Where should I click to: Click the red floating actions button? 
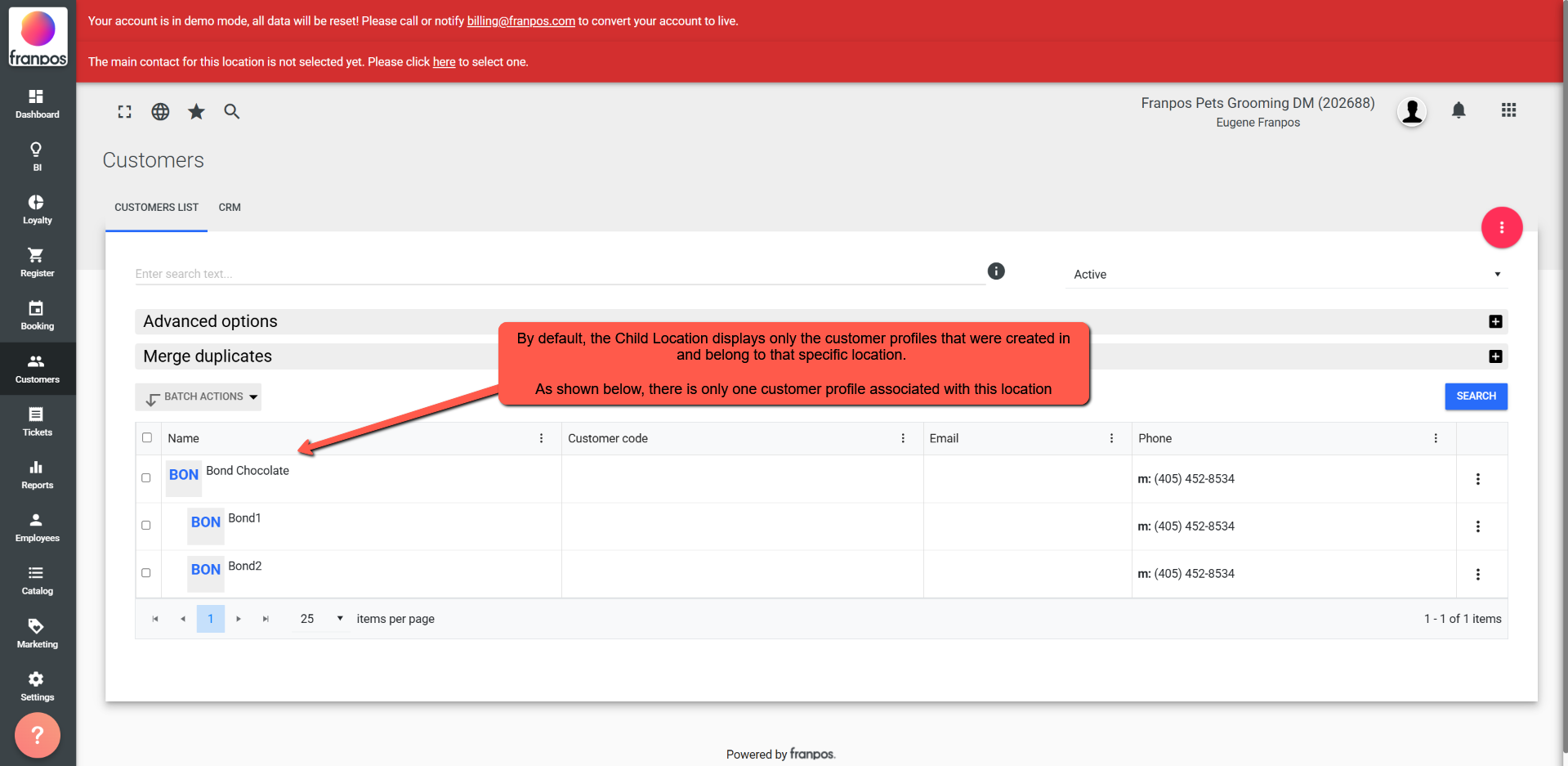tap(1502, 227)
